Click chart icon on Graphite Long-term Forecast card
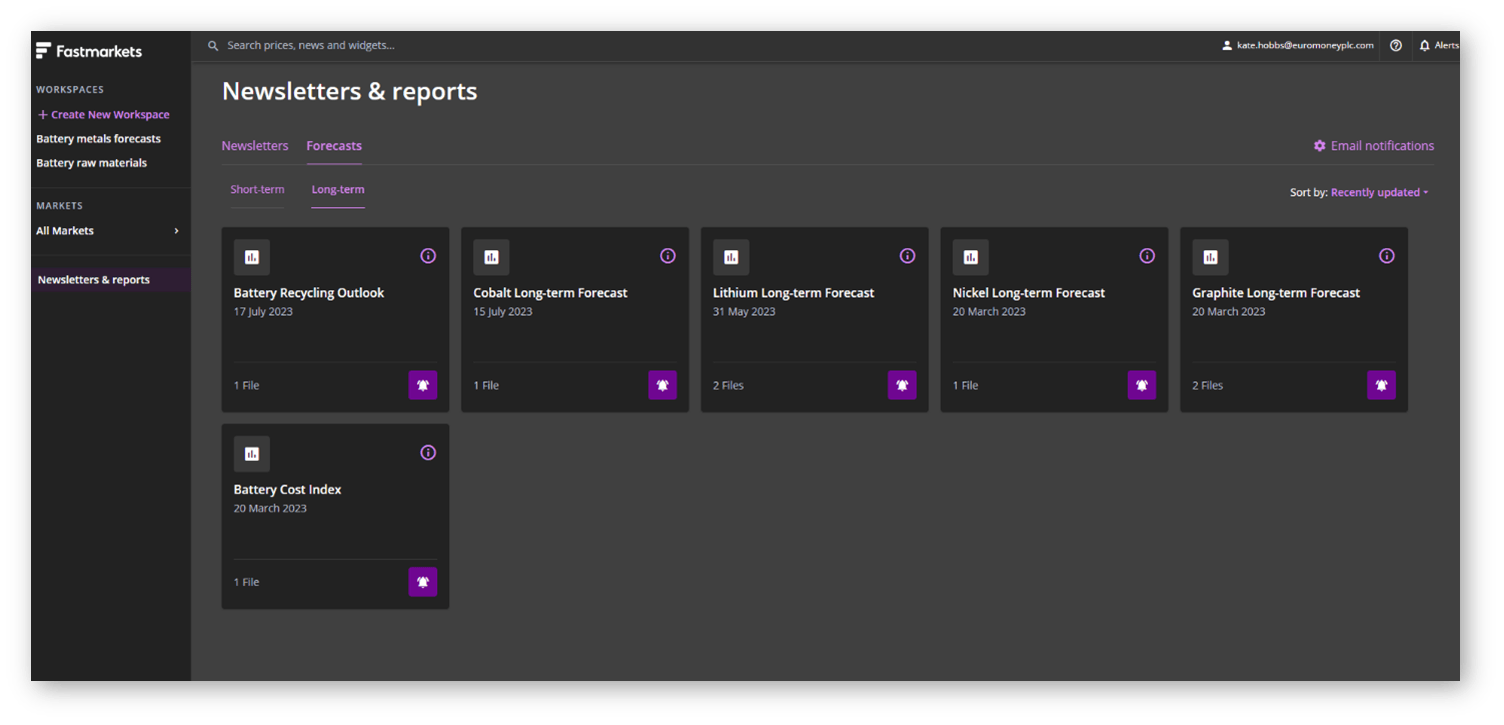Screen dimensions: 1504x725 point(1210,257)
